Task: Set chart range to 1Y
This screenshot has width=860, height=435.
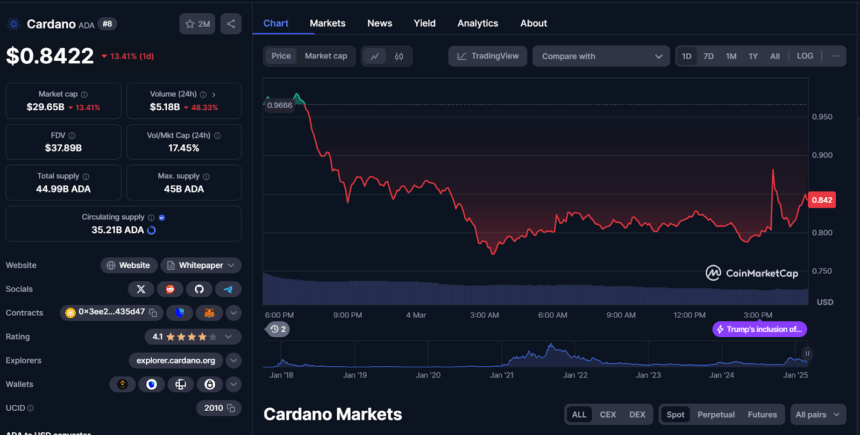Action: (753, 56)
